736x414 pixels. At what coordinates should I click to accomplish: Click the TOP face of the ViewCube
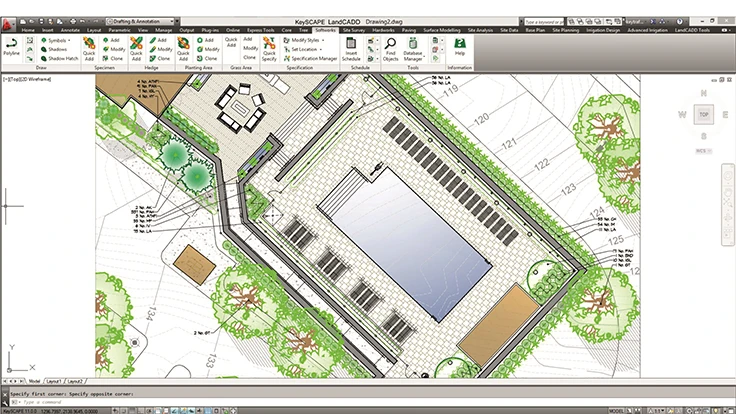(702, 114)
